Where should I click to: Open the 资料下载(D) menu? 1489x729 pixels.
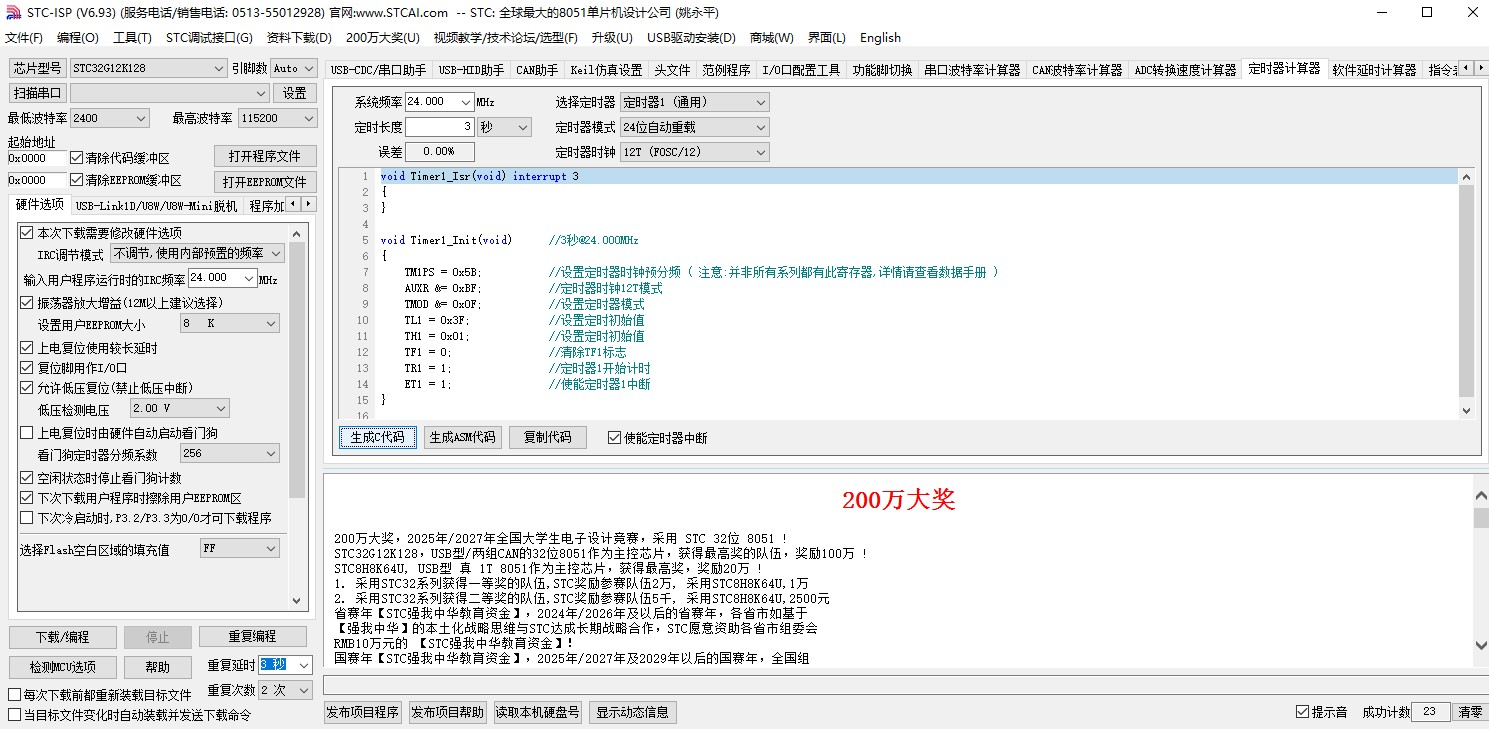pyautogui.click(x=299, y=38)
